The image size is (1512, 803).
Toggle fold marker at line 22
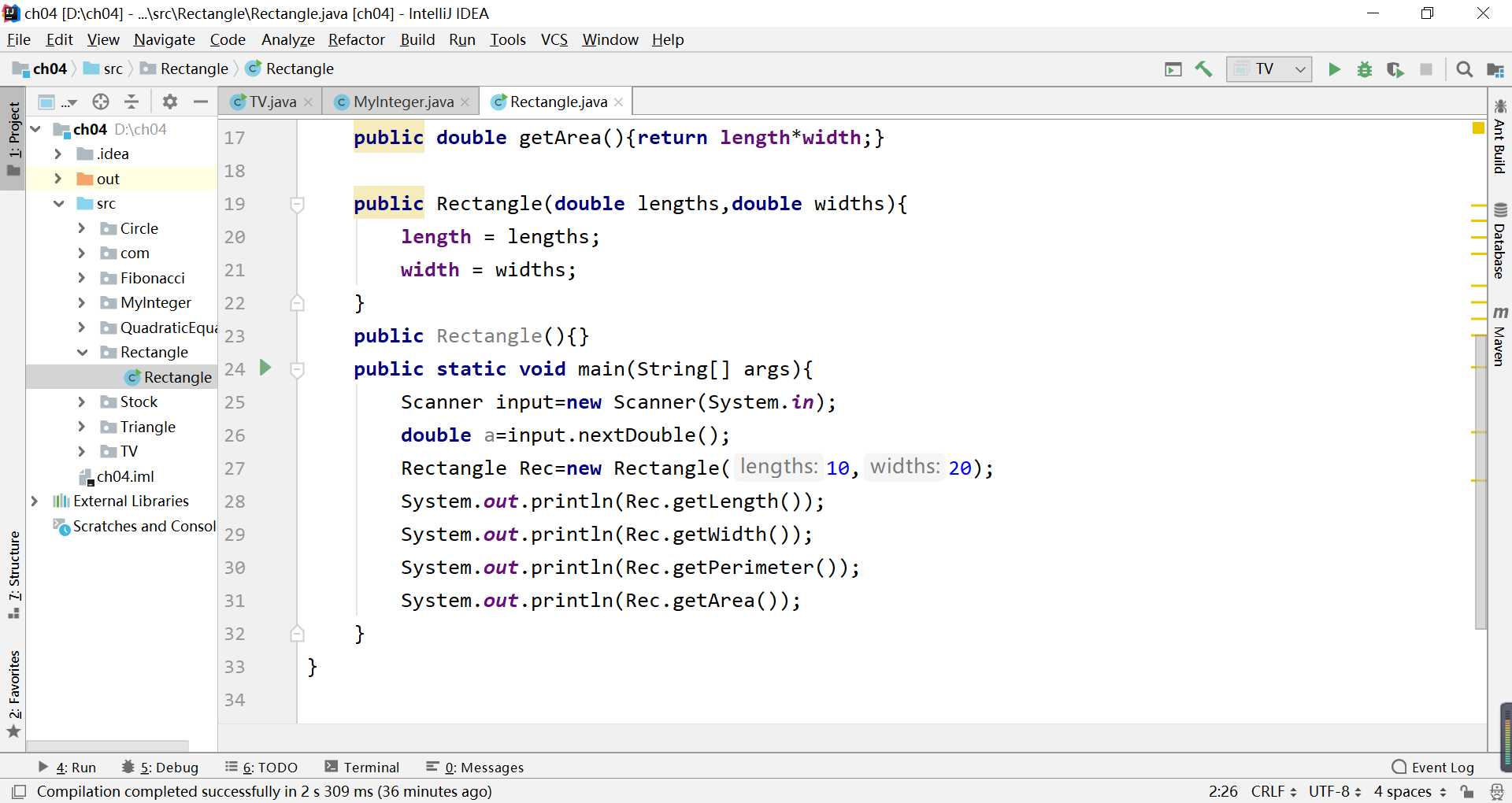click(297, 303)
